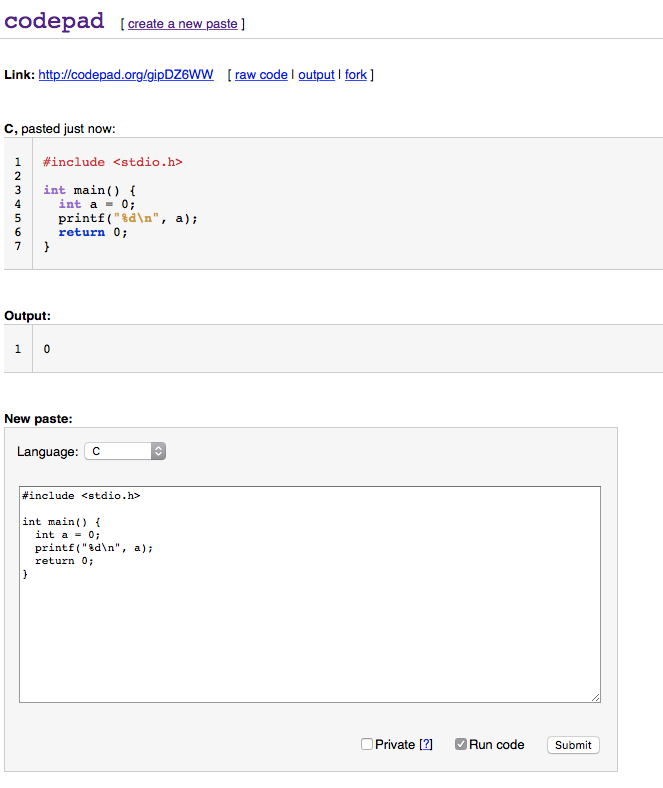
Task: Expand the Language dropdown showing C
Action: [x=118, y=451]
